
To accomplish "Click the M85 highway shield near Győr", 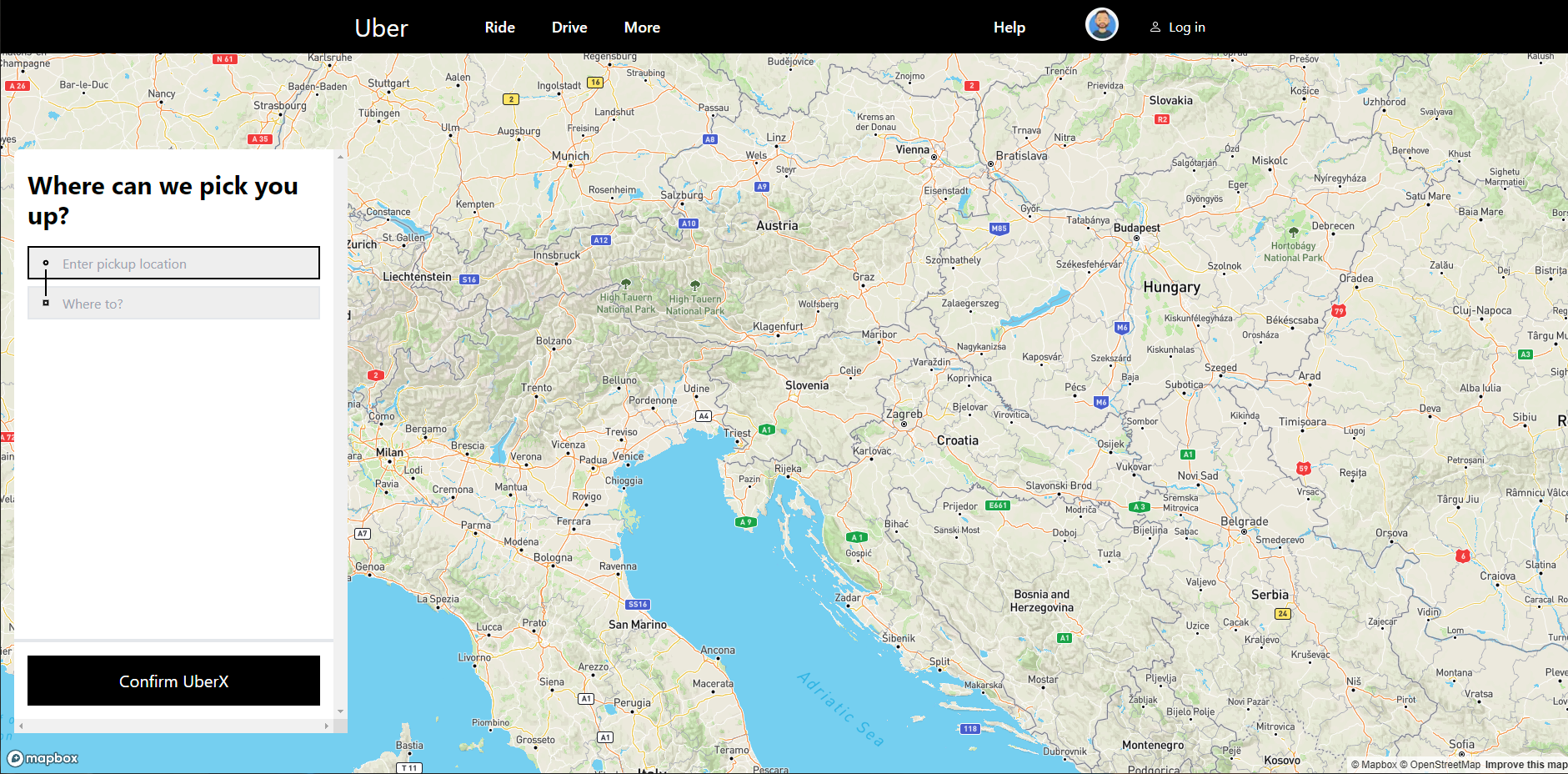I will click(x=999, y=229).
